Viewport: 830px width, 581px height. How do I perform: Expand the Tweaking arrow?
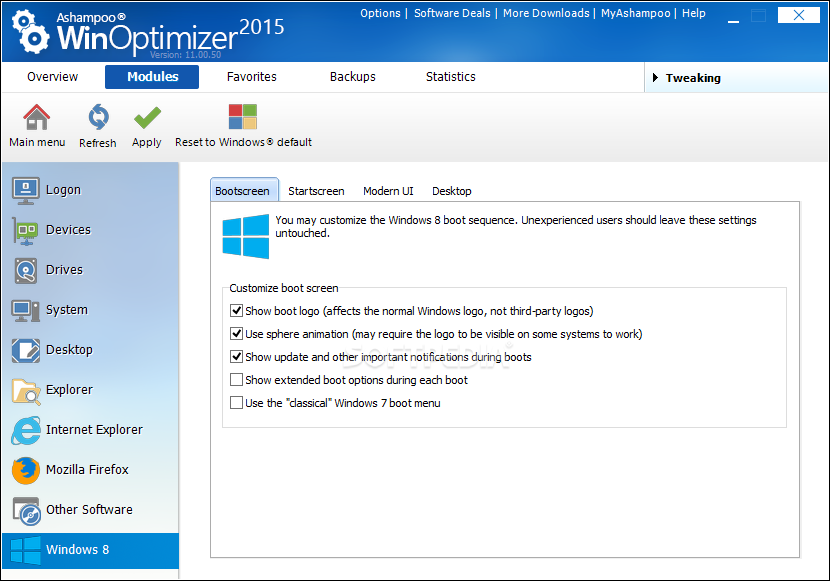tap(655, 78)
